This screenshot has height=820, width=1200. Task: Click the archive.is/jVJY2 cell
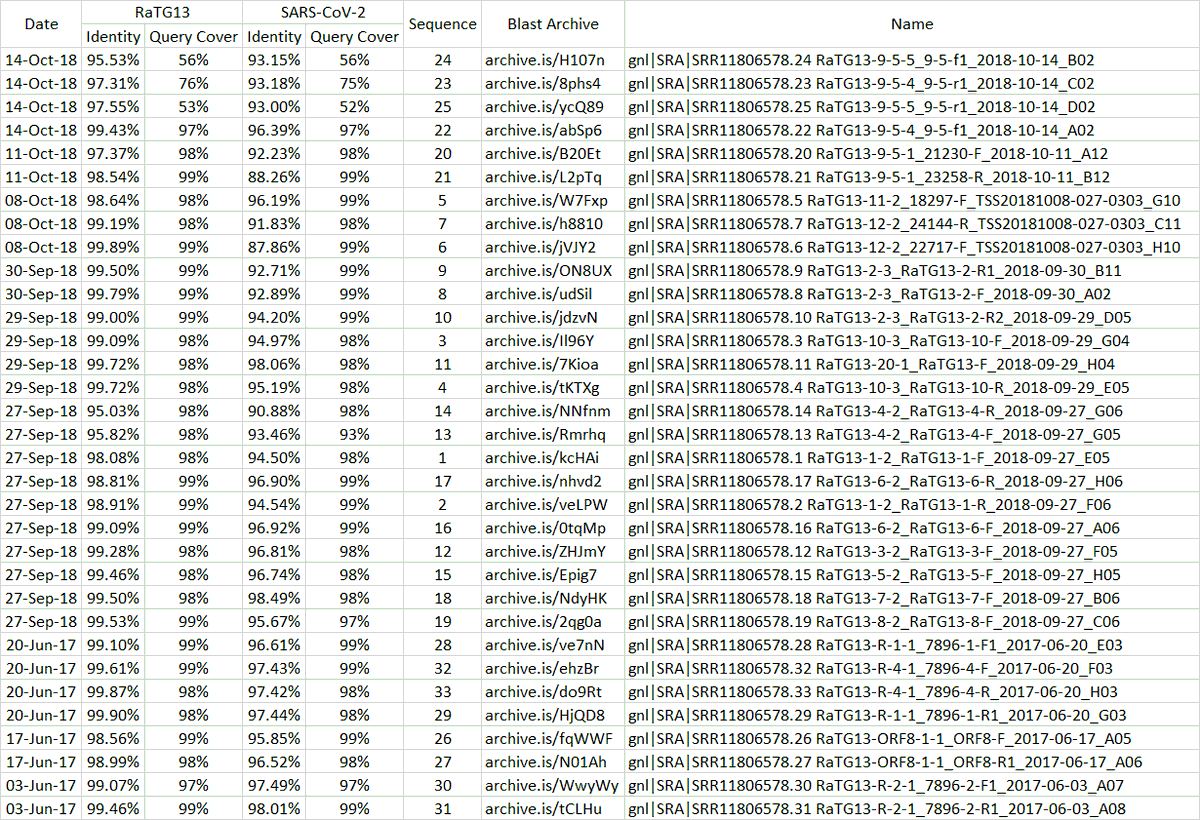[553, 247]
